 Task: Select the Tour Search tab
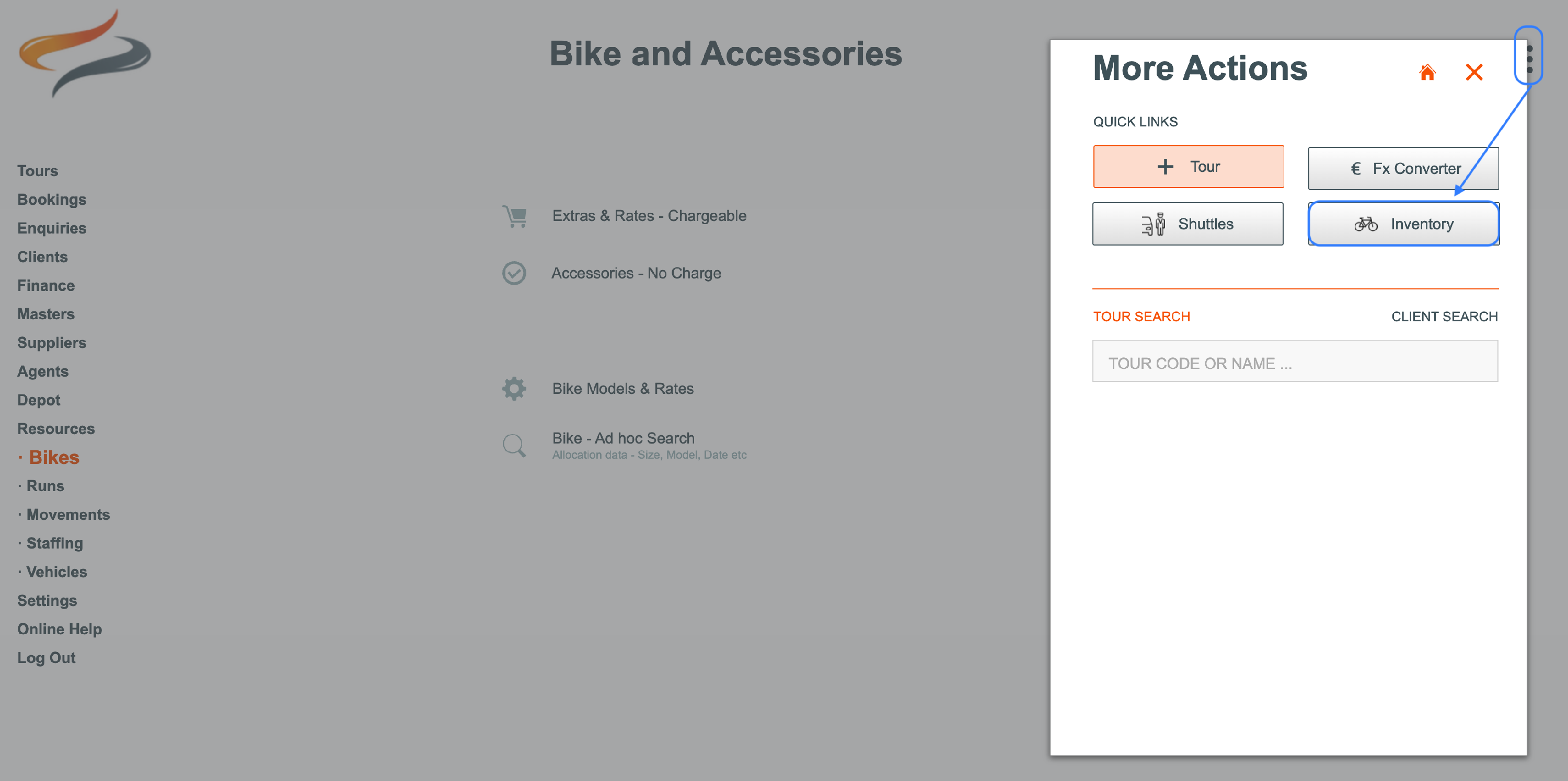click(1142, 316)
